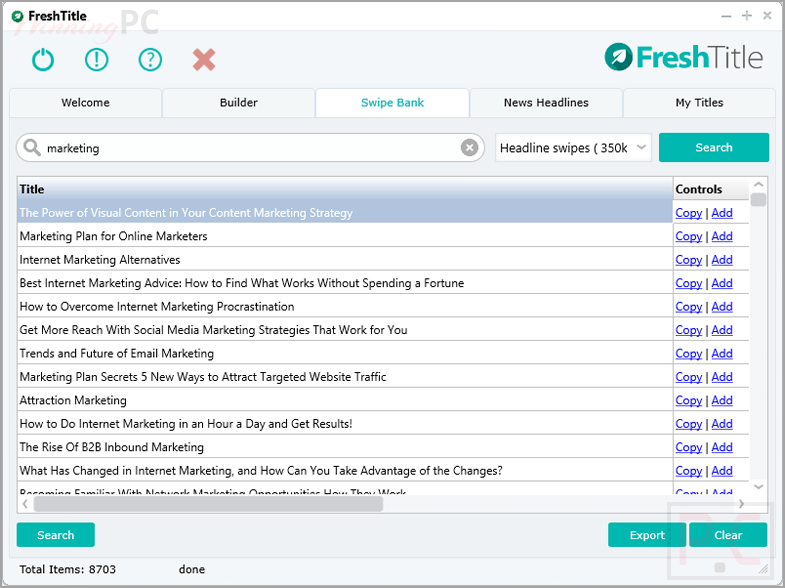
Task: Add 'The Rise Of B2B Inbound Marketing'
Action: (722, 447)
